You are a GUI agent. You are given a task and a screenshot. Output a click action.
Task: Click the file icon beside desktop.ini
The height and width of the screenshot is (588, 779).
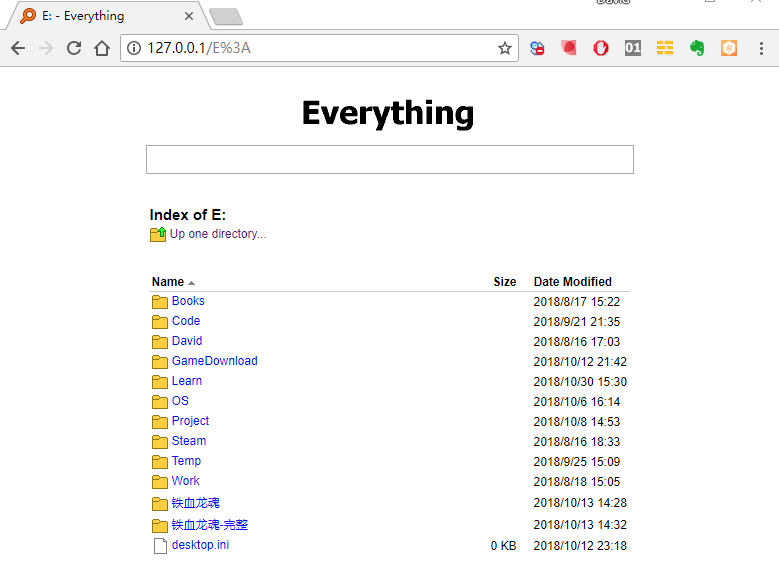tap(159, 546)
